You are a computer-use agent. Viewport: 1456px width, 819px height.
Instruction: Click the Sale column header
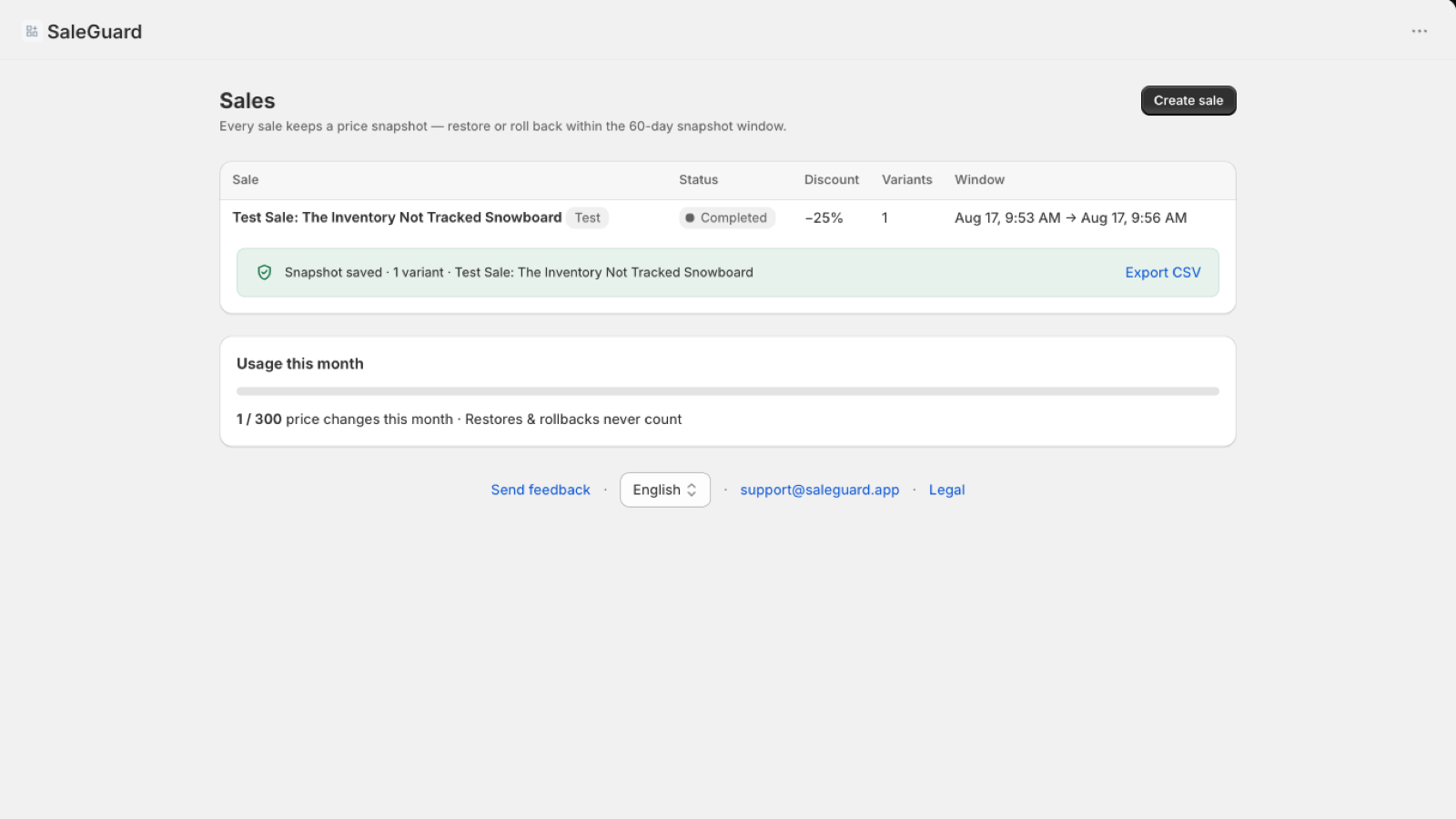[246, 180]
